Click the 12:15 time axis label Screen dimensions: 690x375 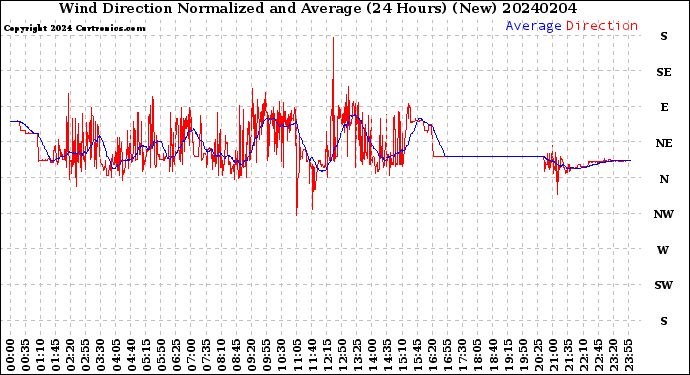tap(326, 355)
